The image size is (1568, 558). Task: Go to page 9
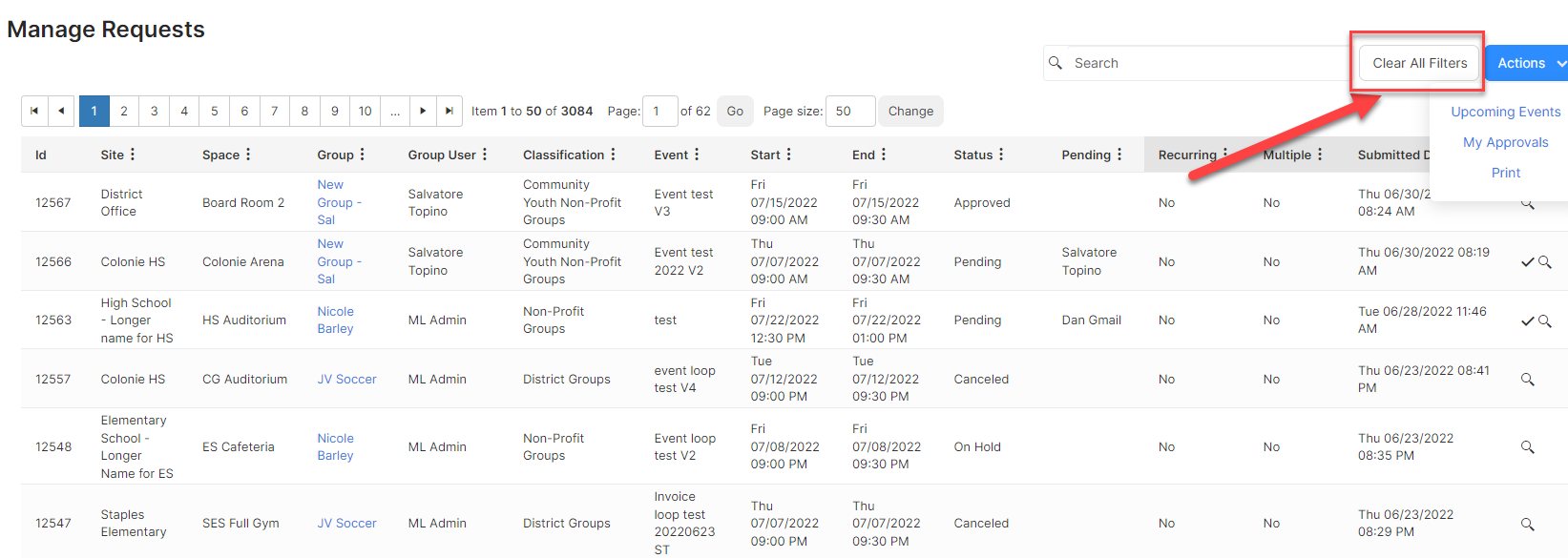click(335, 111)
